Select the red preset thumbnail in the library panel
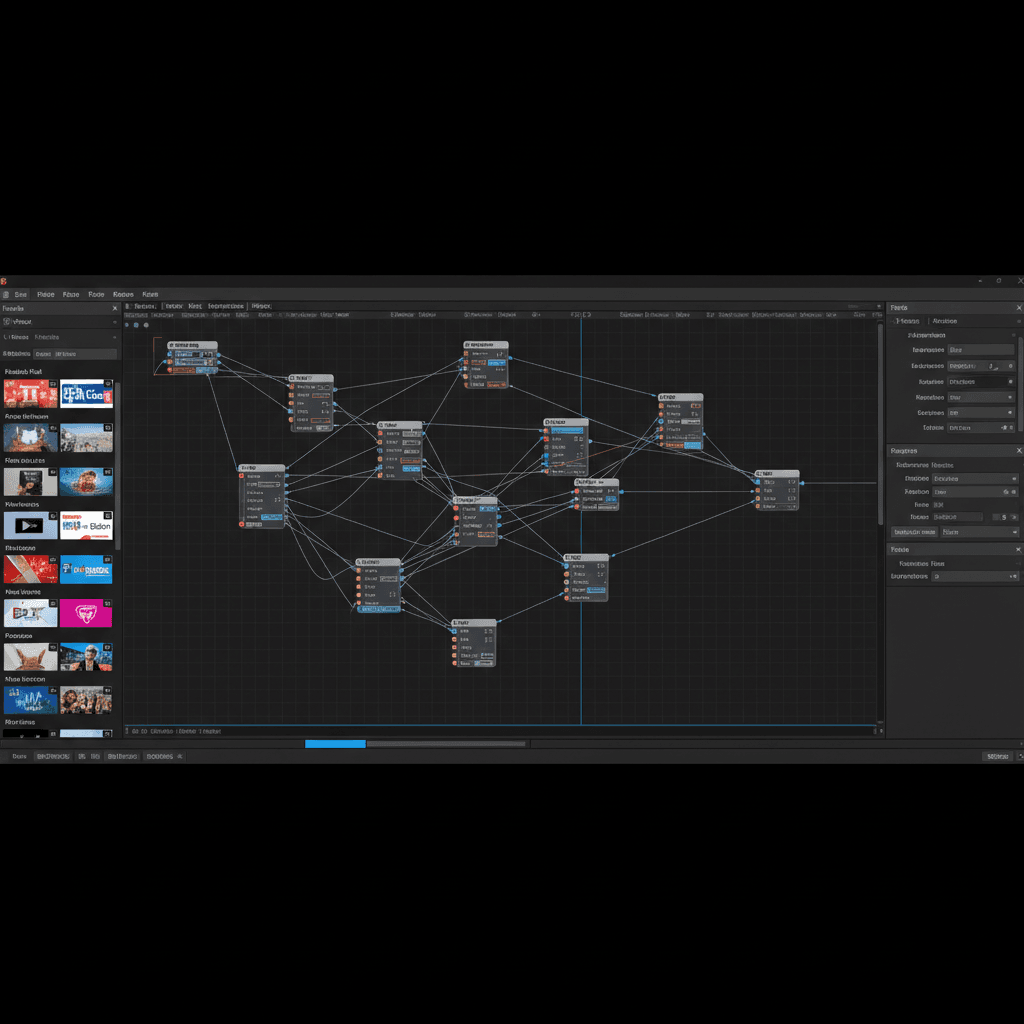 [x=30, y=393]
